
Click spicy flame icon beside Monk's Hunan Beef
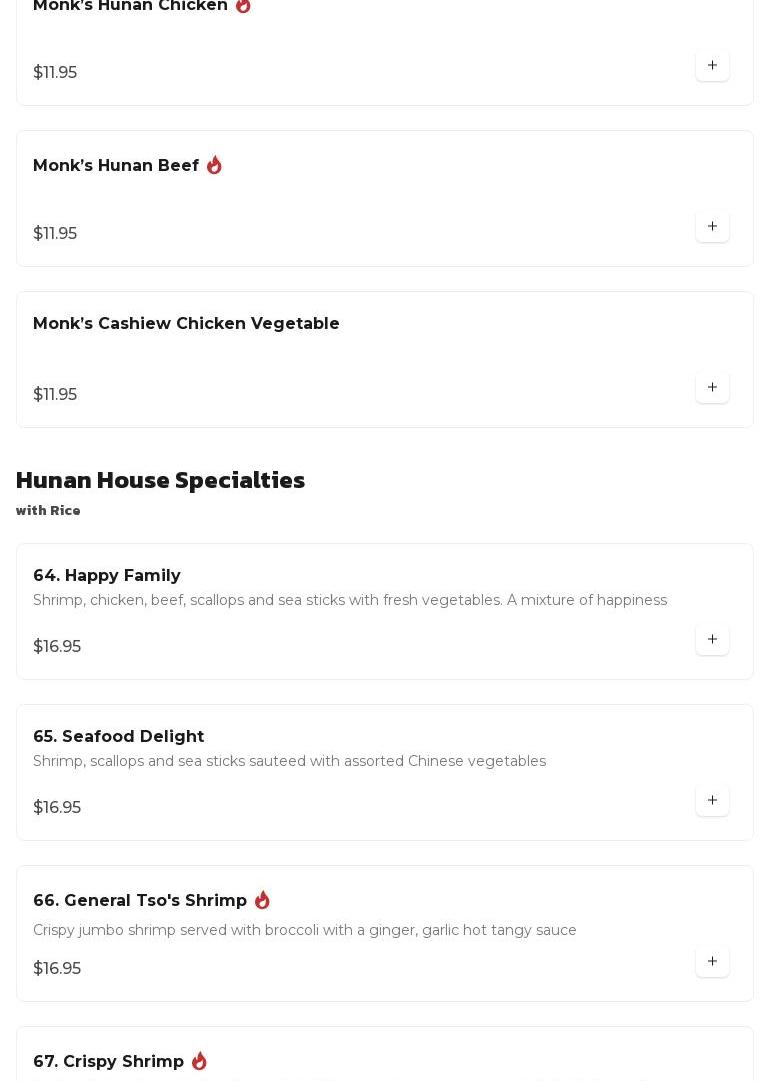click(x=214, y=165)
